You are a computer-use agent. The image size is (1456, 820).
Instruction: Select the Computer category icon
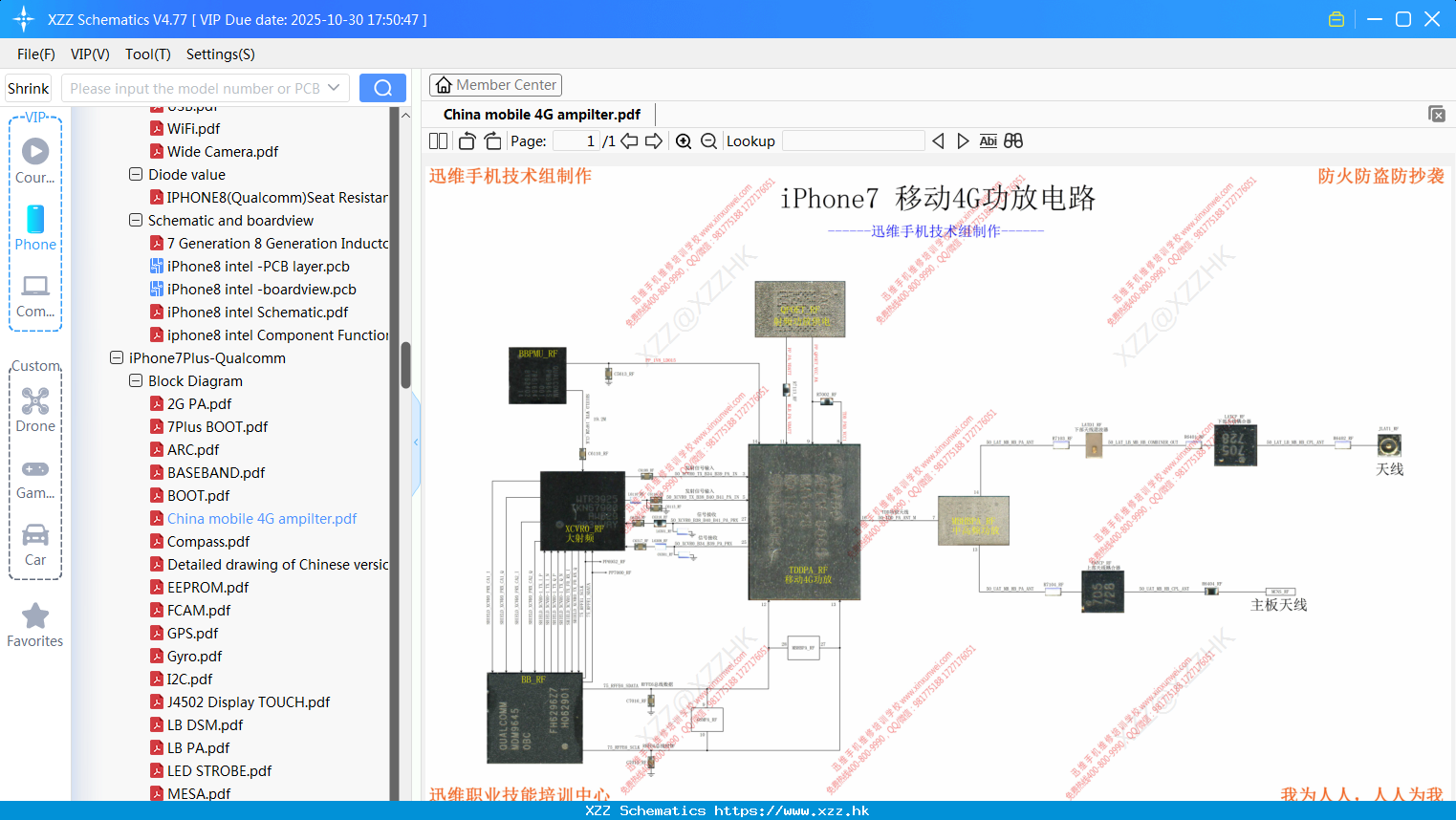point(35,295)
